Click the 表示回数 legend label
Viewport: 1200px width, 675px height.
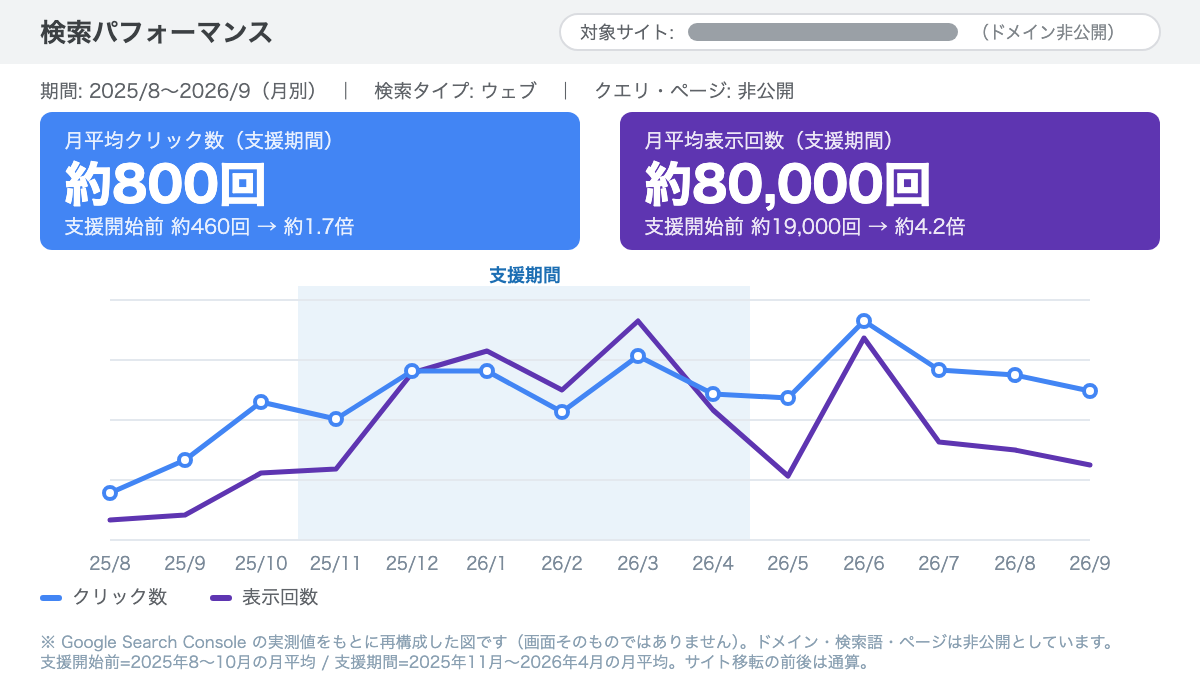tap(281, 598)
